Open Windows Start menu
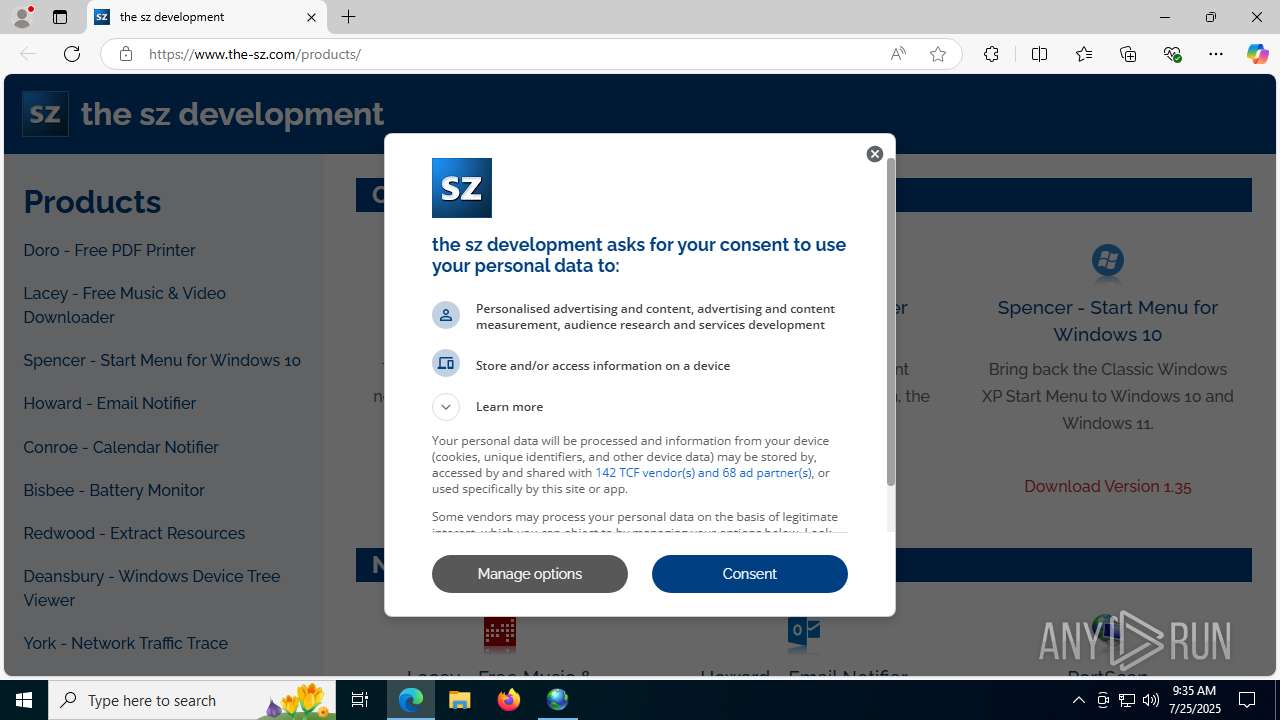 tap(24, 700)
